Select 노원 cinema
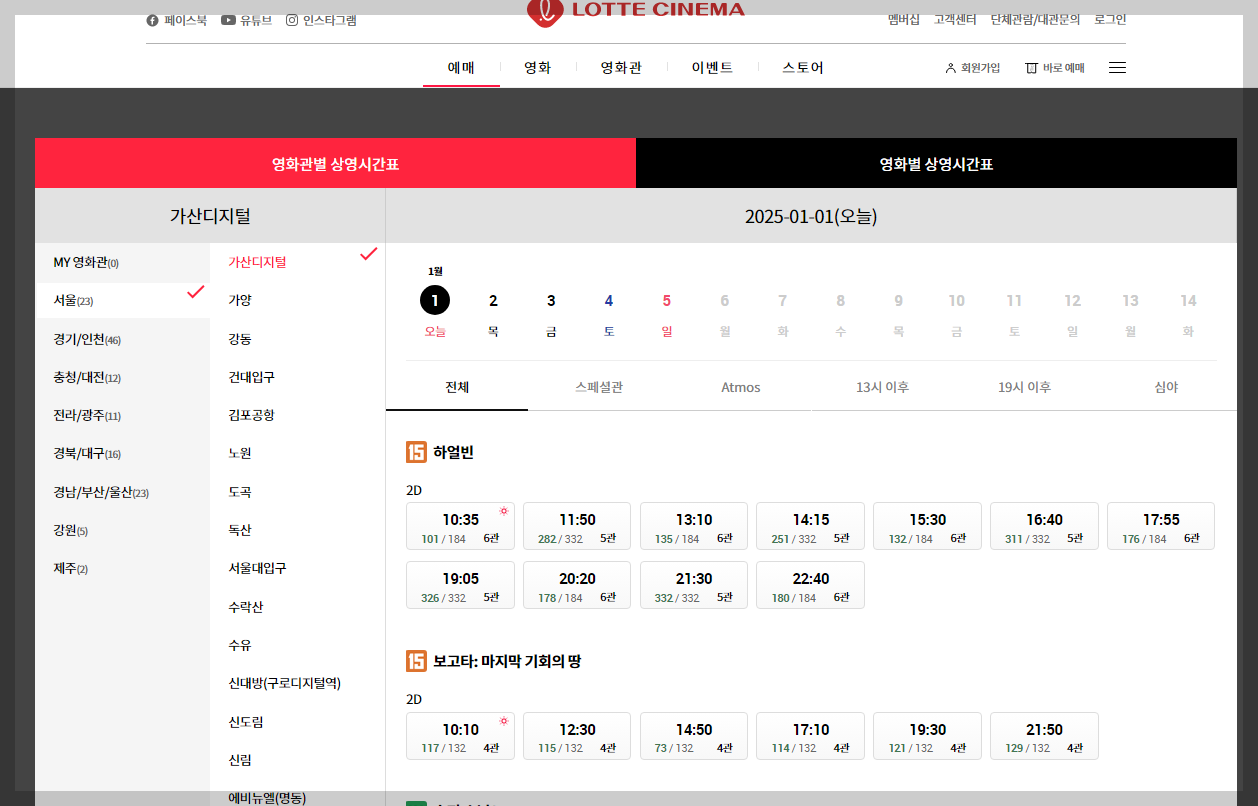Viewport: 1258px width, 806px height. [240, 453]
